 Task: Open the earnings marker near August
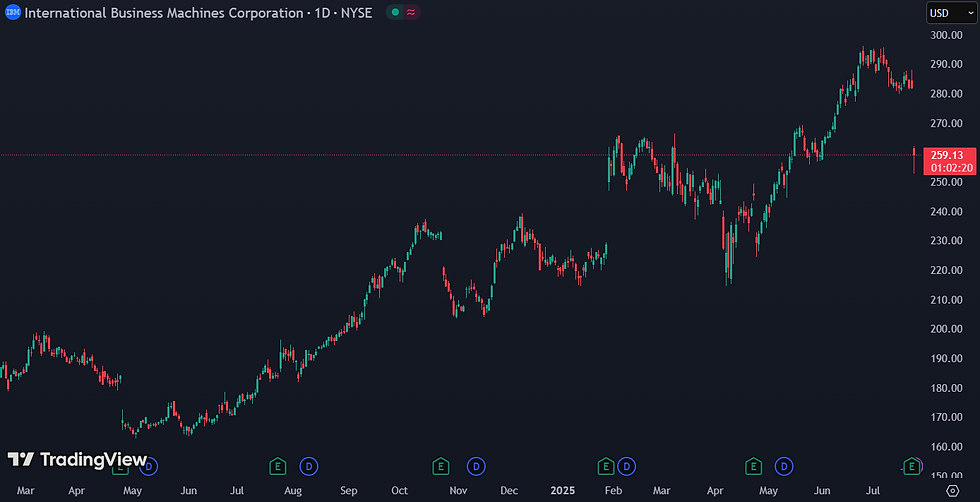coord(278,466)
